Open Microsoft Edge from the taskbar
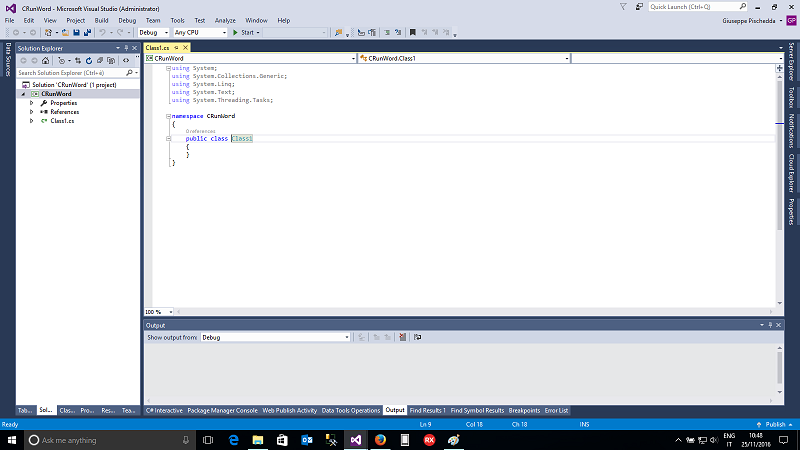 (233, 440)
